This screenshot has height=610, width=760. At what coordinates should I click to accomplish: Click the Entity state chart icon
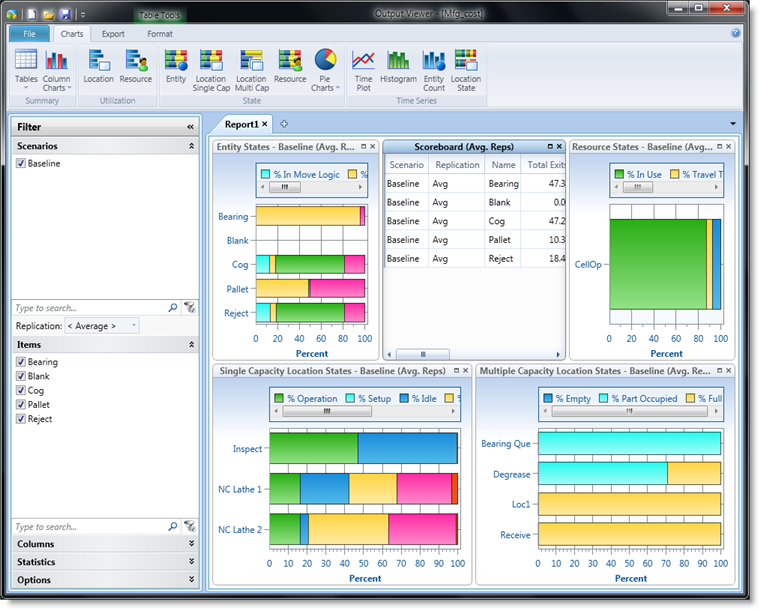pos(176,67)
